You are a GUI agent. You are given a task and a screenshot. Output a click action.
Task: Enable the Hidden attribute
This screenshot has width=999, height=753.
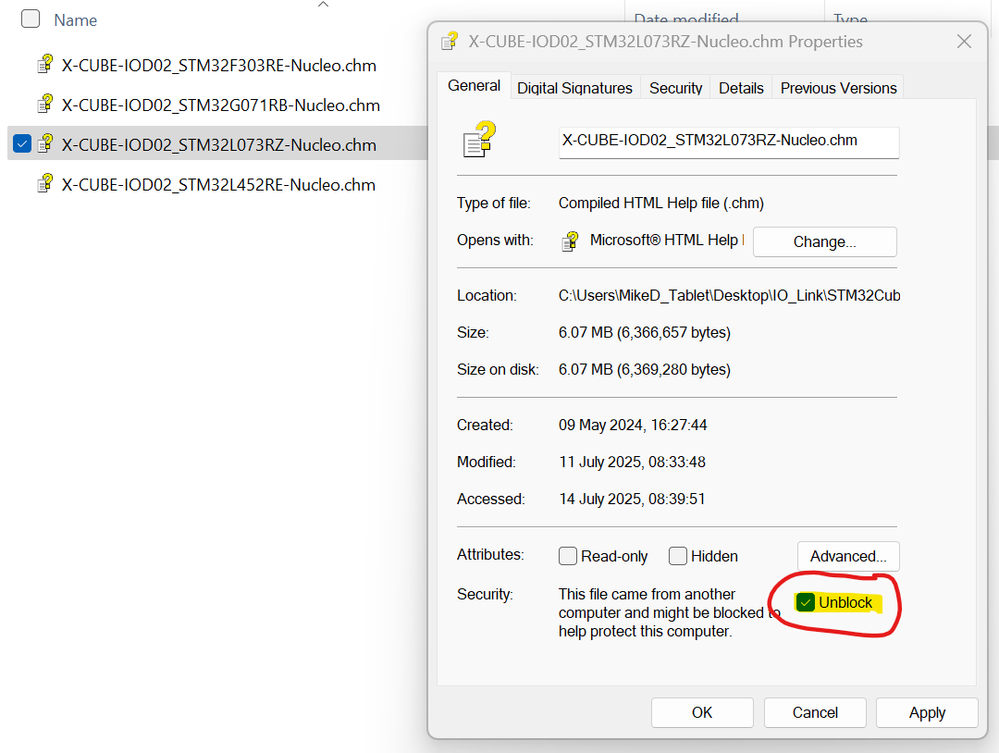[678, 556]
